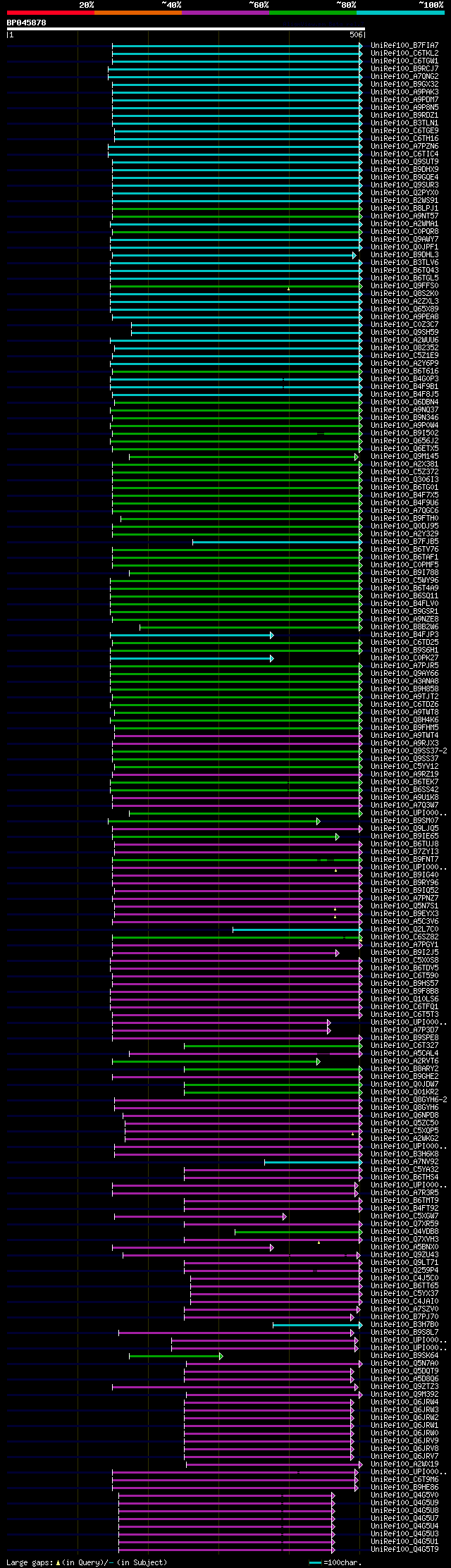
Task: Select the query name BP045878
Action: pyautogui.click(x=27, y=23)
